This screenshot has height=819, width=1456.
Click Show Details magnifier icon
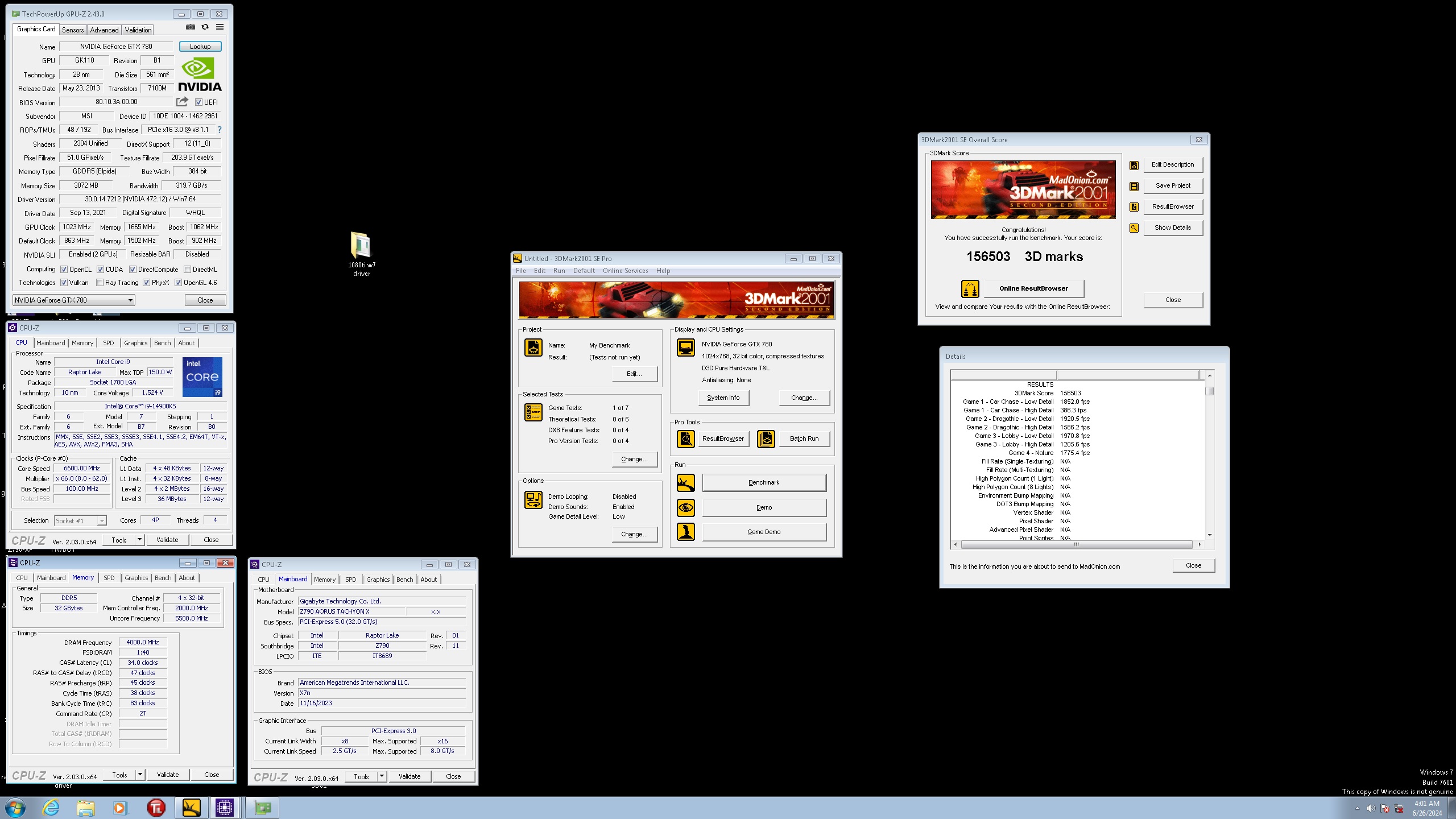pos(1134,228)
